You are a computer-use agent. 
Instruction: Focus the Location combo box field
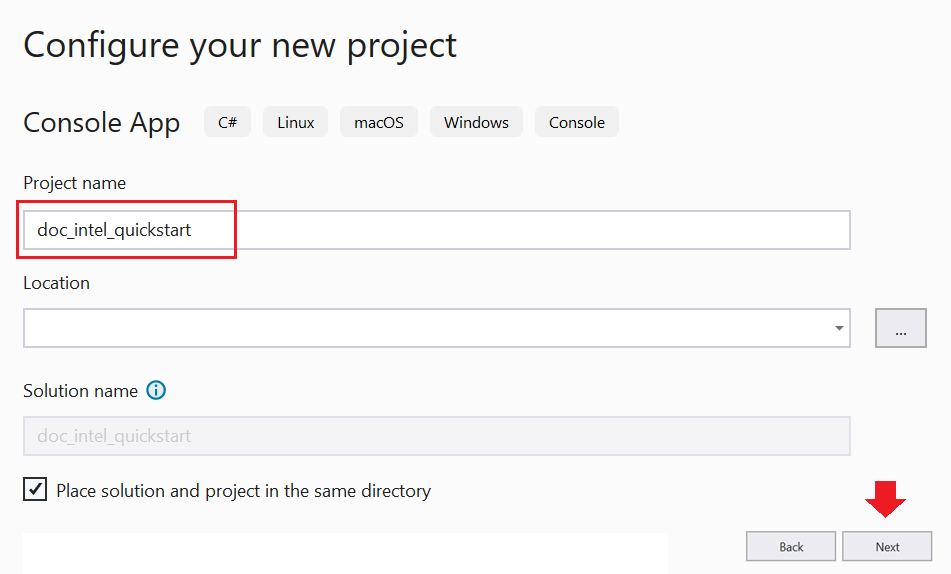pos(420,329)
